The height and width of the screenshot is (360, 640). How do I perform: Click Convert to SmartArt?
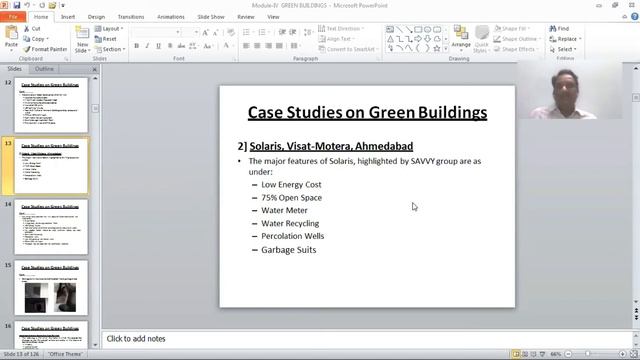349,49
